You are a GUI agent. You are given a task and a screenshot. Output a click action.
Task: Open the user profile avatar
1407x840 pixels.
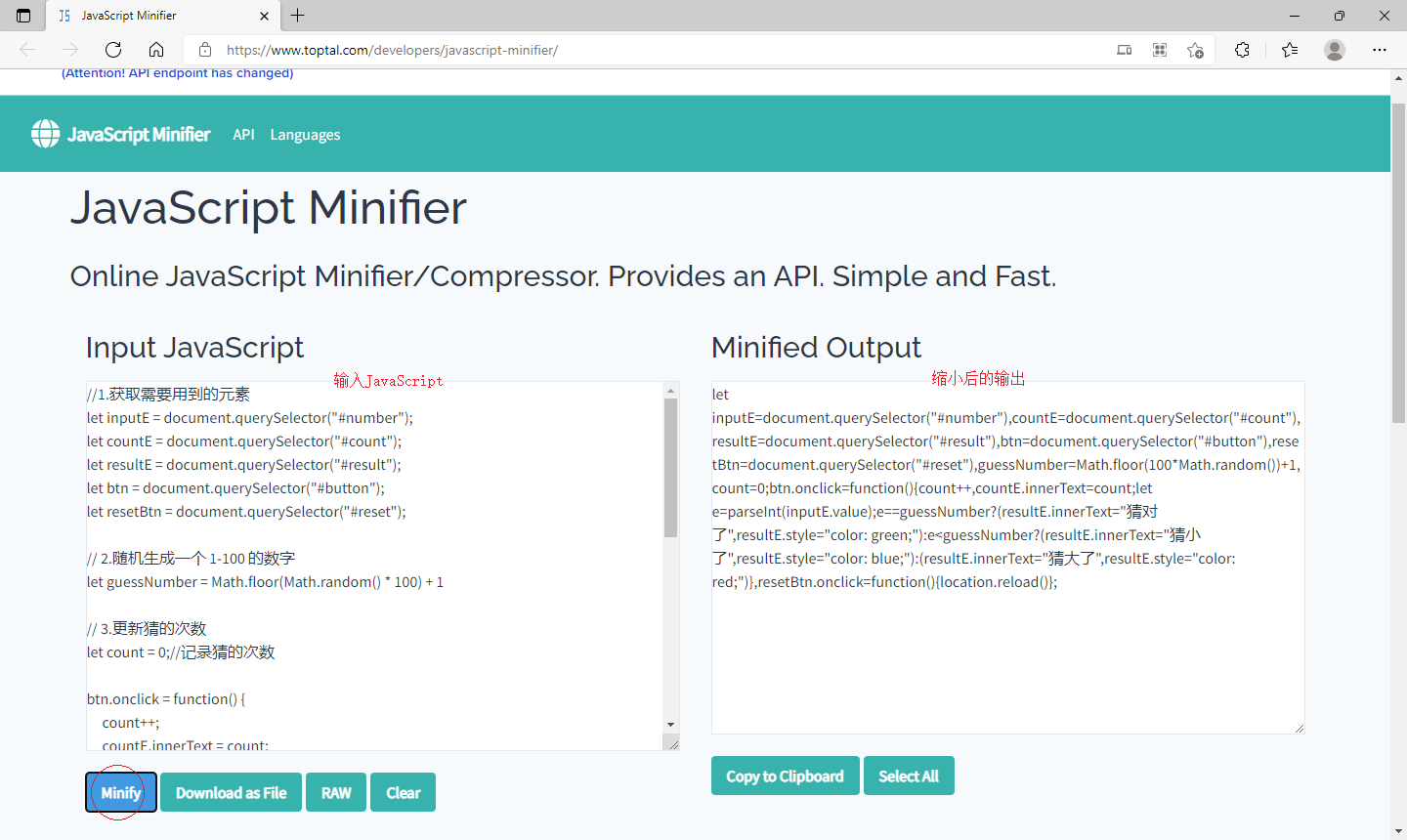pyautogui.click(x=1335, y=50)
